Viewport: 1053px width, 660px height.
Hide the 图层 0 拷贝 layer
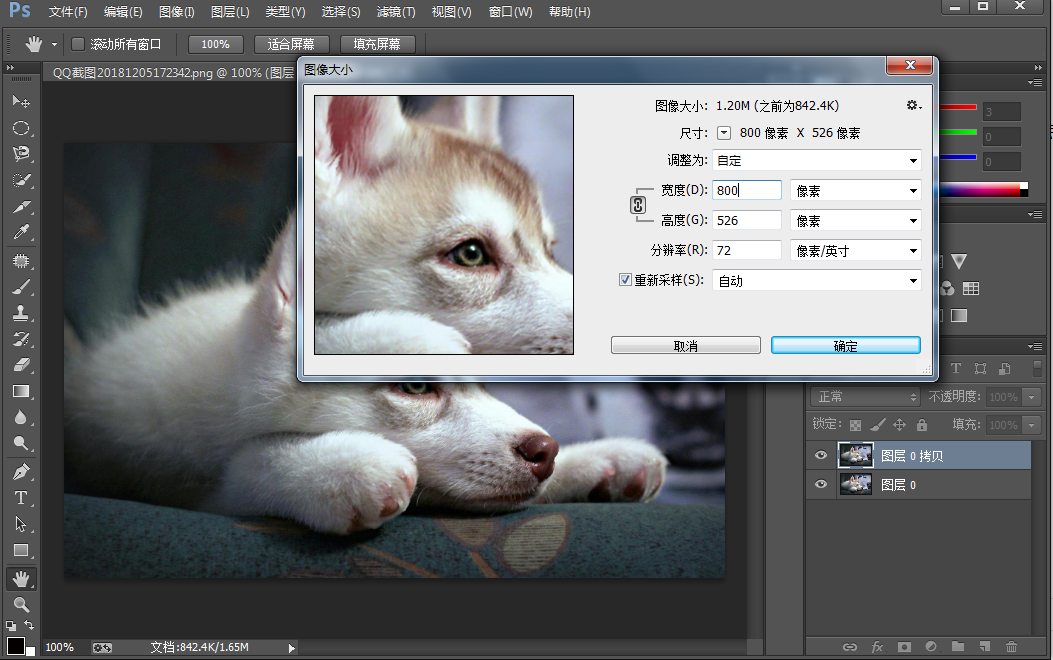point(821,455)
